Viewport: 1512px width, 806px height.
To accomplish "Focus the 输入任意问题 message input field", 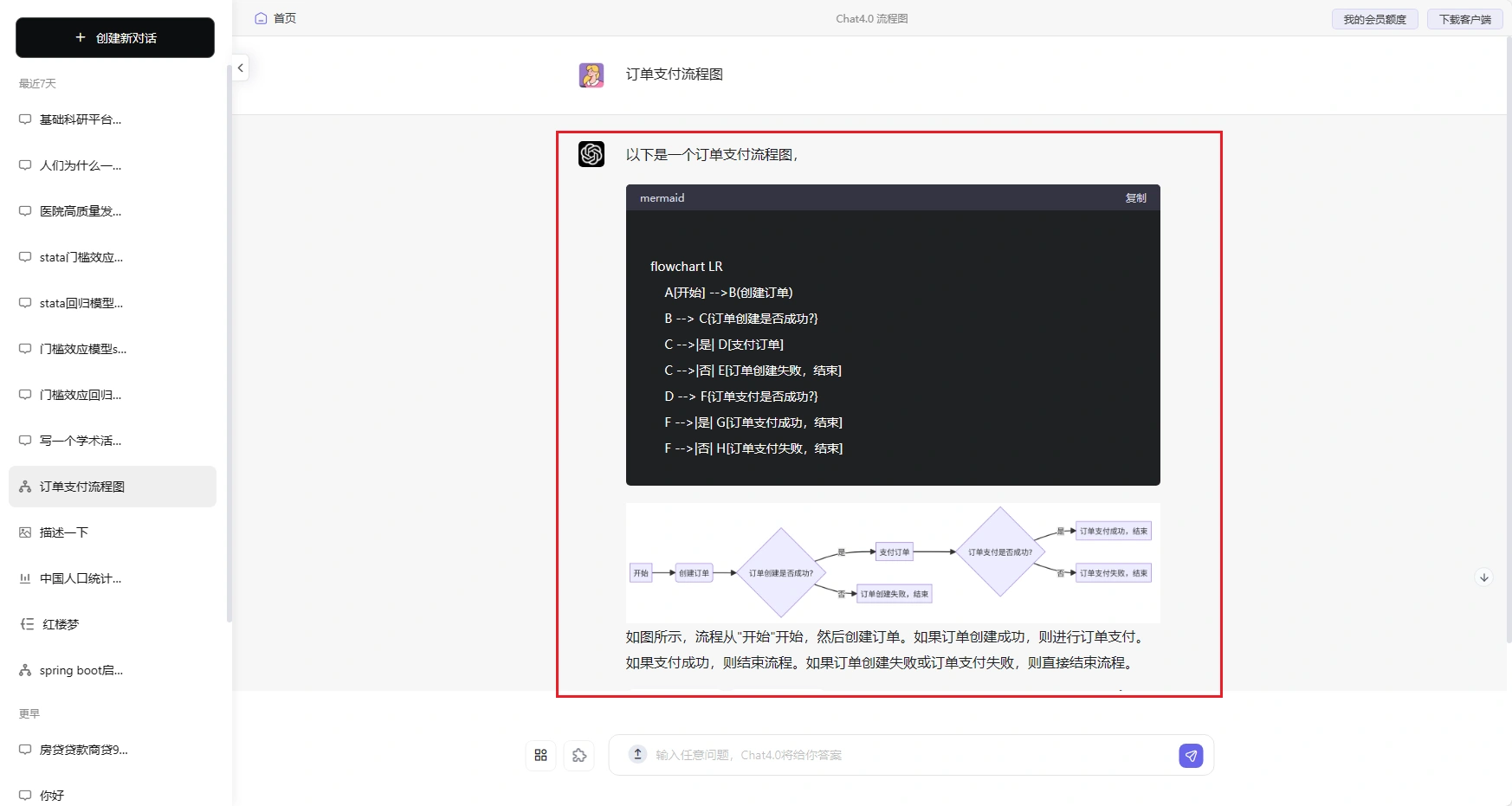I will 909,755.
